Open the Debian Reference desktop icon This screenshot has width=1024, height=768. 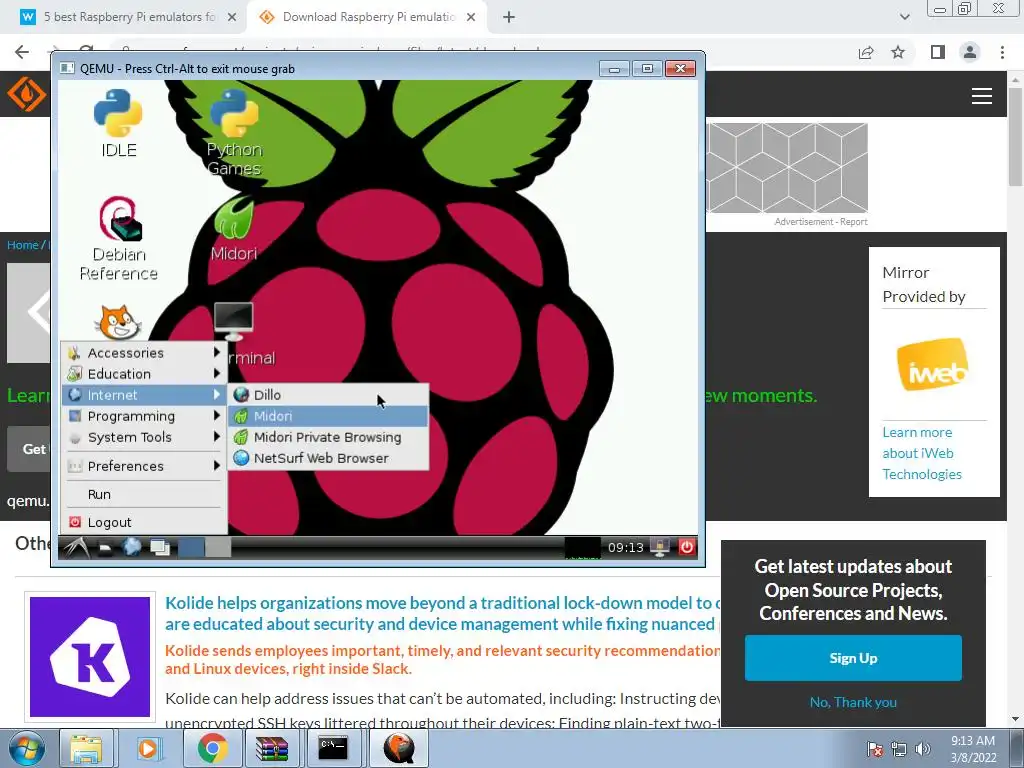click(x=119, y=238)
